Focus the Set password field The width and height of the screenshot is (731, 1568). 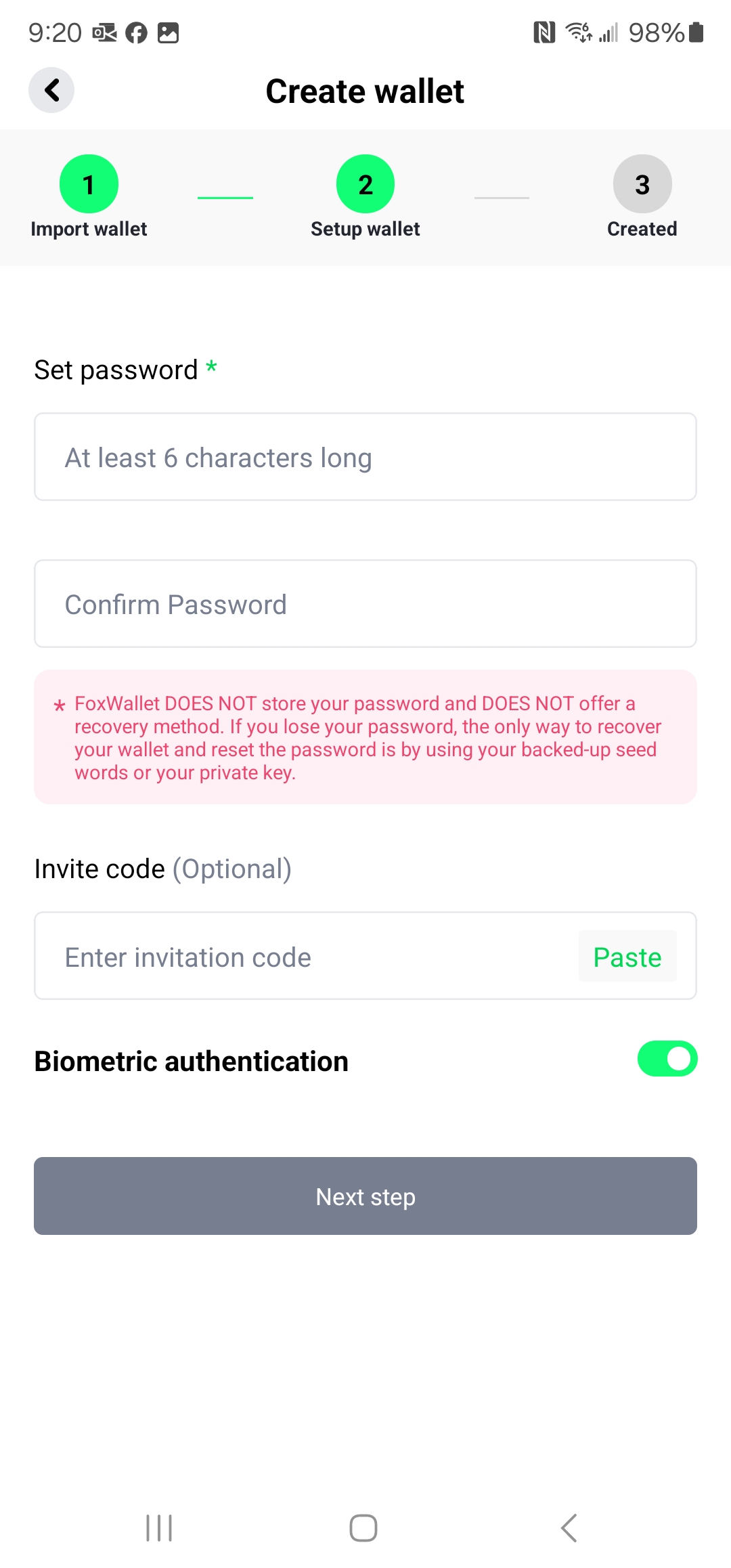tap(365, 457)
